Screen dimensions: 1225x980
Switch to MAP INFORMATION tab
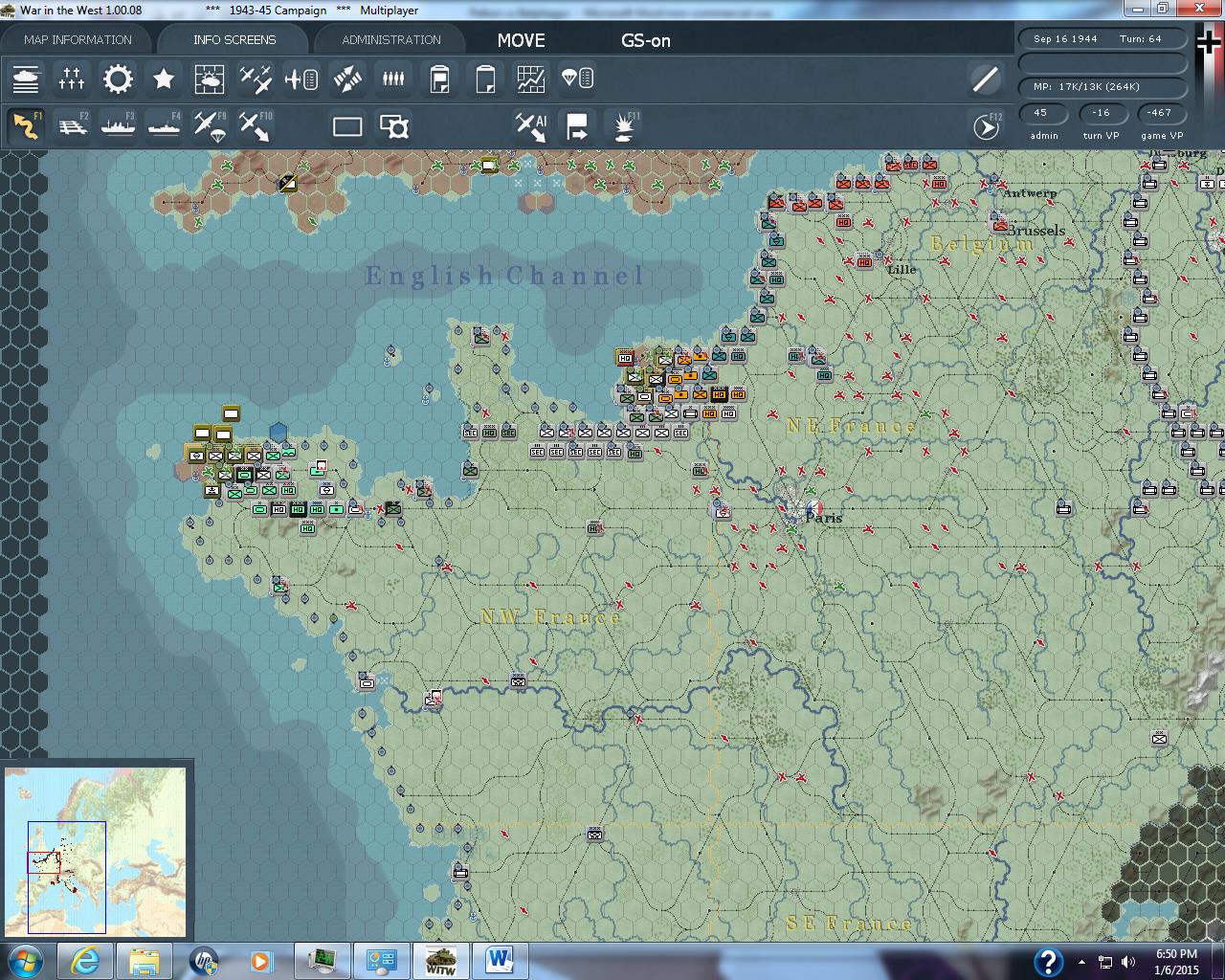(78, 39)
